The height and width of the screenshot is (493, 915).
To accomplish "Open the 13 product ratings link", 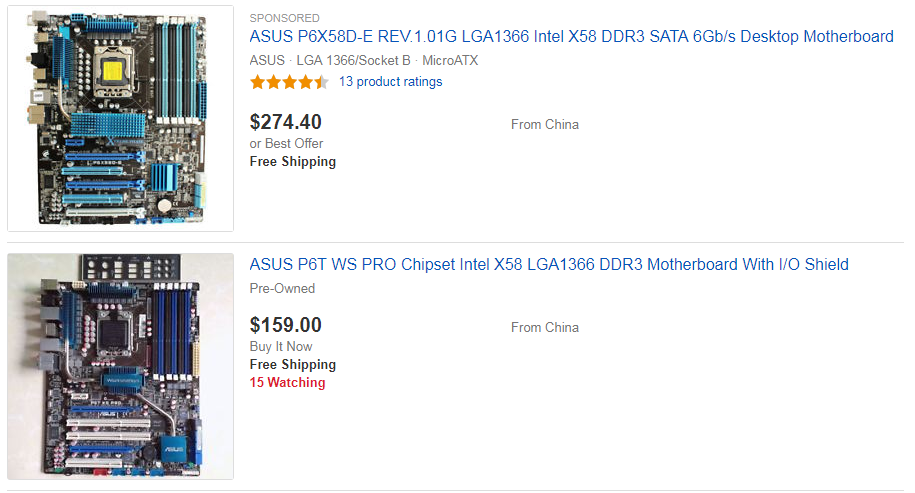I will click(390, 82).
